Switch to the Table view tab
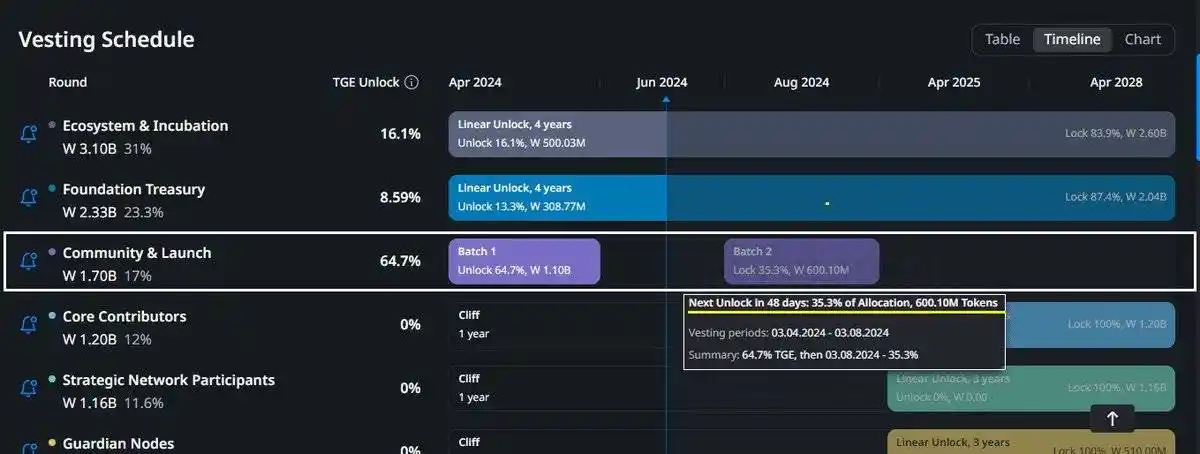Screen dimensions: 1200x454 point(1002,40)
